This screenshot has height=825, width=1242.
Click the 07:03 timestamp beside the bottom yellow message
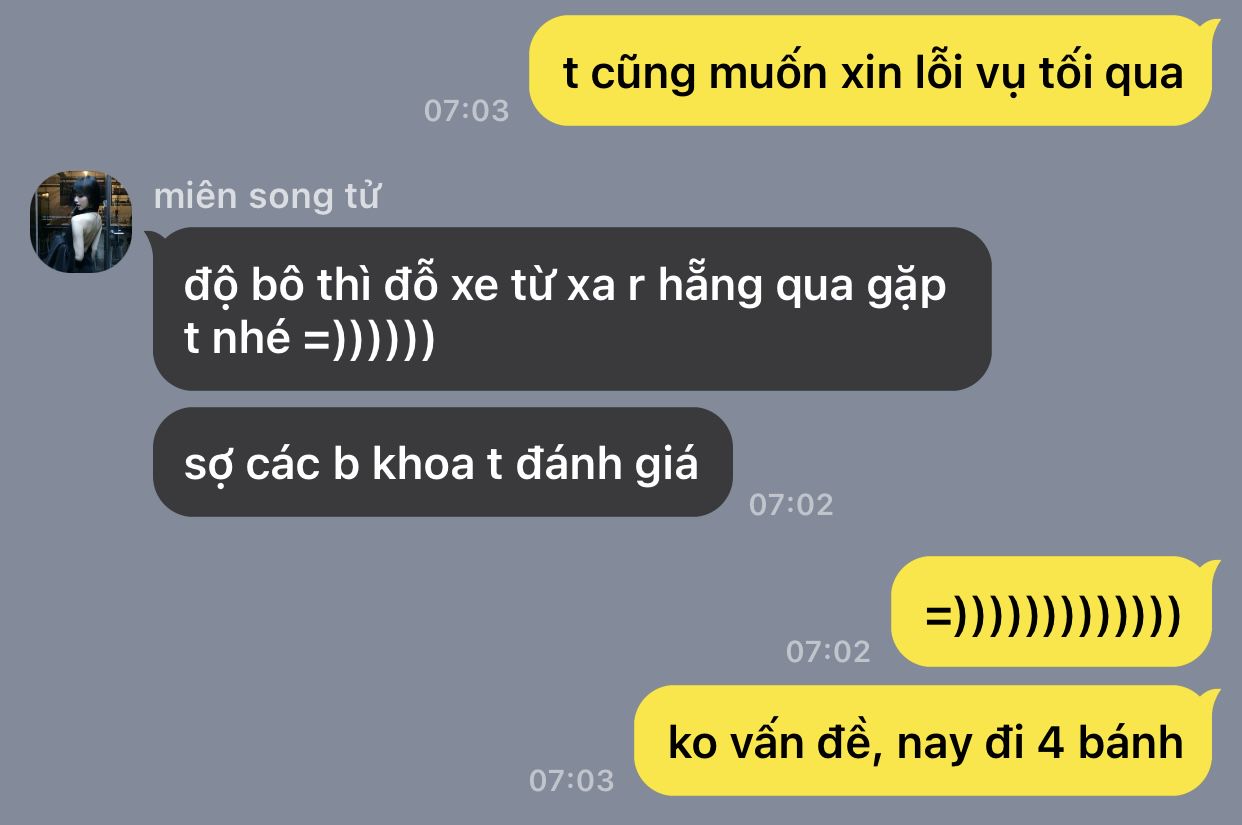(571, 780)
